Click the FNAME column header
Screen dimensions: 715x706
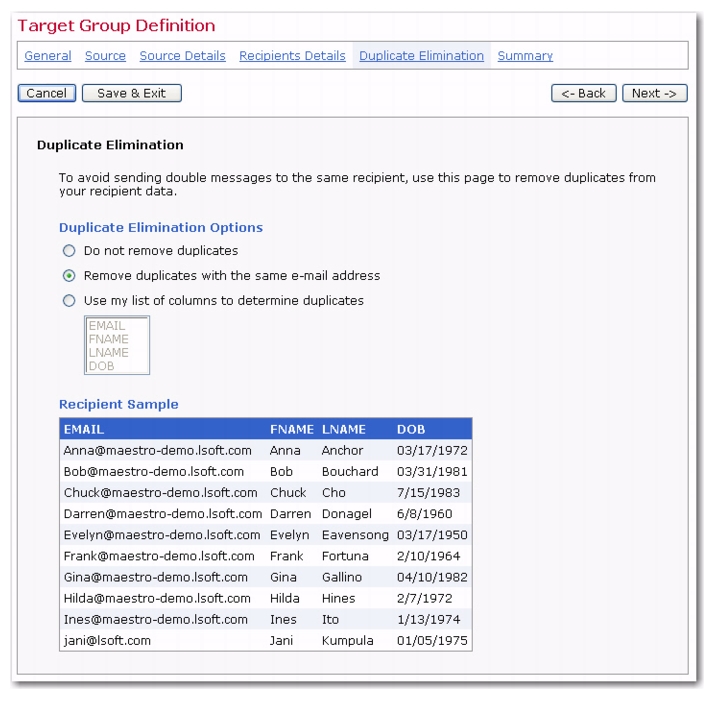[292, 429]
